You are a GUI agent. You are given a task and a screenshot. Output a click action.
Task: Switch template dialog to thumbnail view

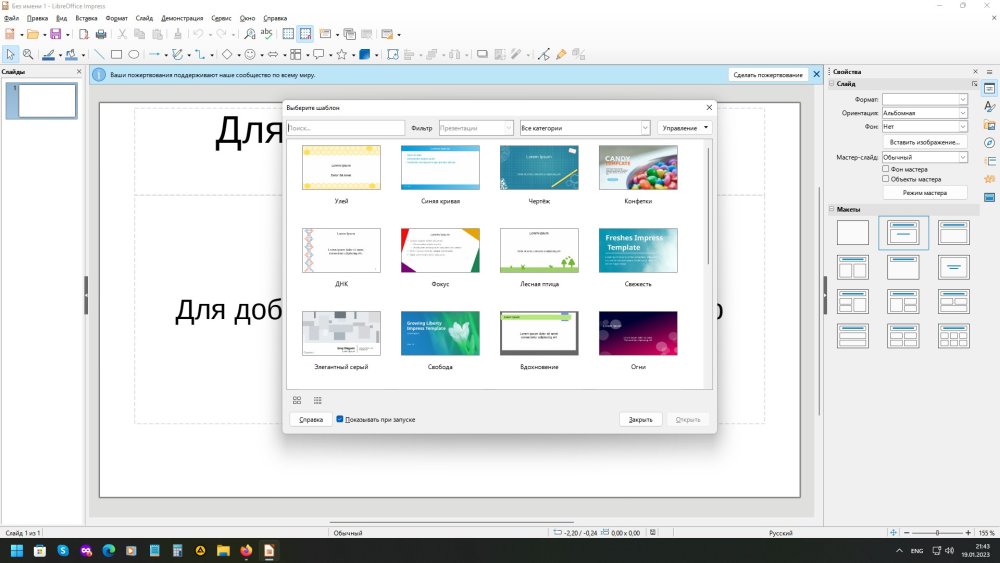click(x=297, y=400)
